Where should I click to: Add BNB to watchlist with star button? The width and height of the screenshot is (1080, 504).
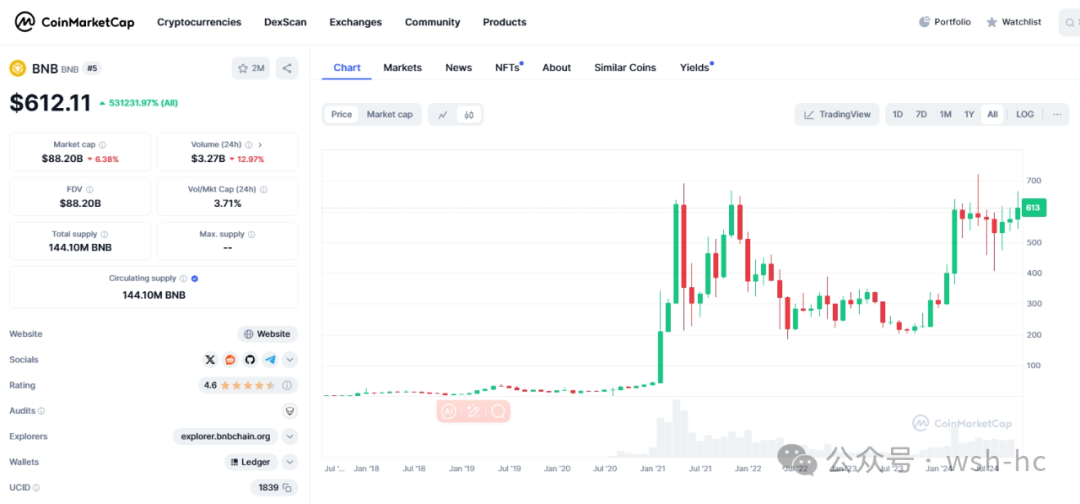pos(251,68)
